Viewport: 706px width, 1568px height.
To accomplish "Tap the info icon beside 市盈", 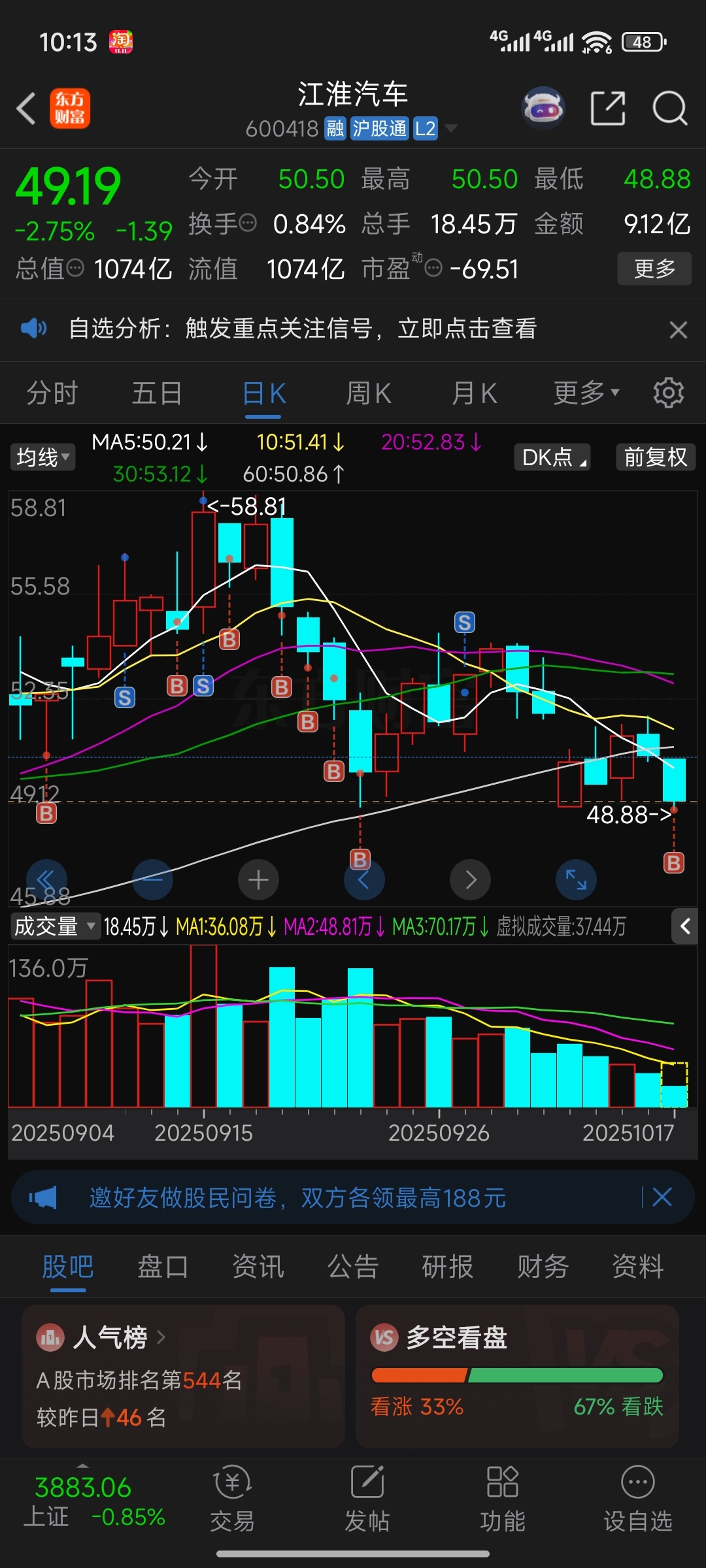I will pos(433,268).
